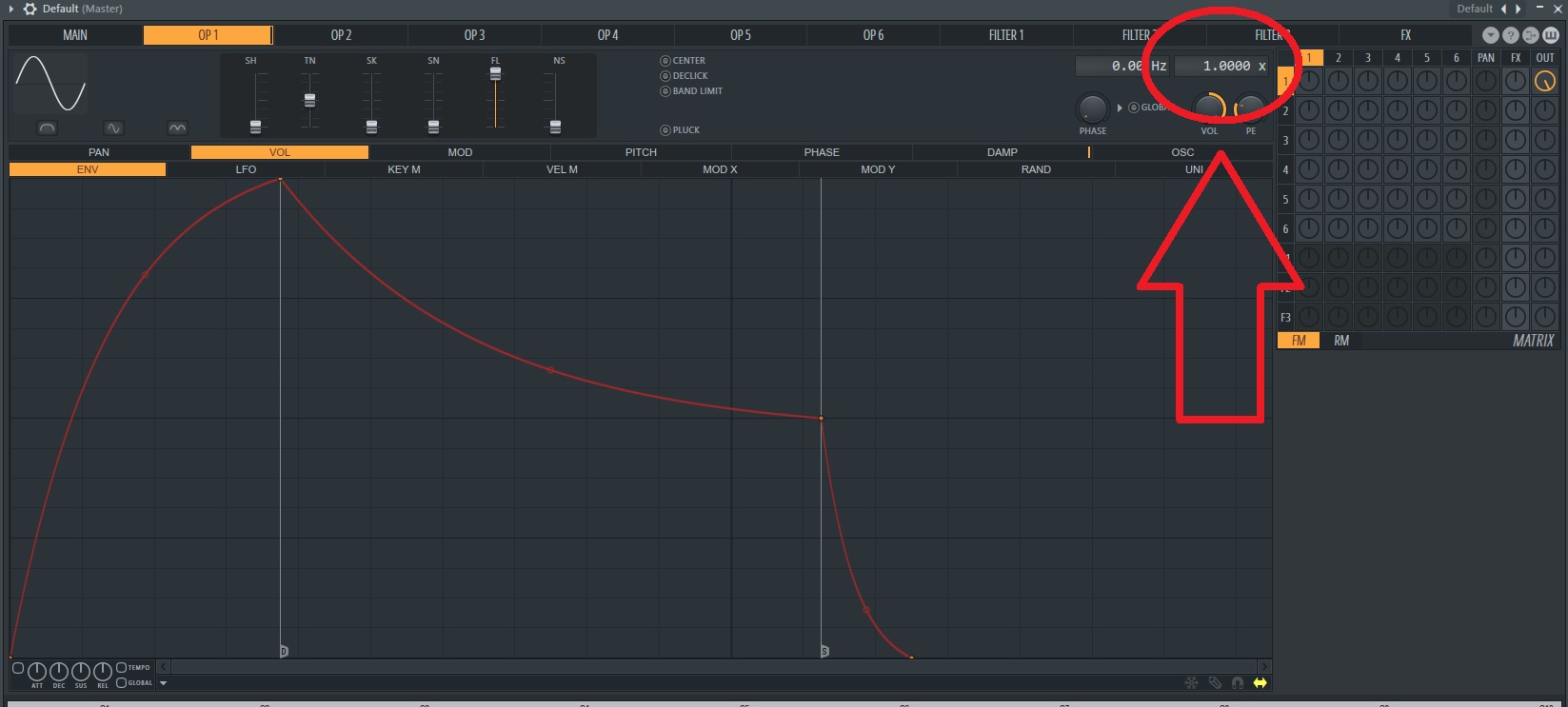Click the orange OUT knob in matrix row 1
The image size is (1568, 707).
(1545, 81)
